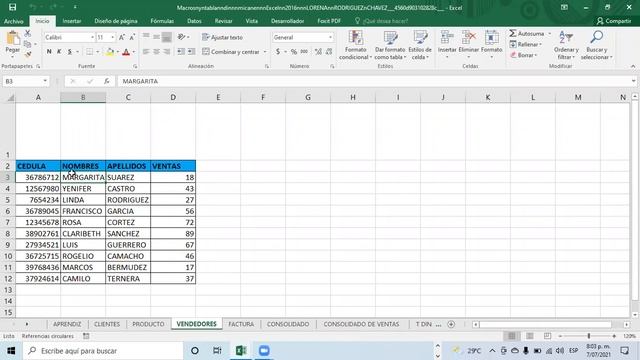Select cell containing FRANCISCO
Image resolution: width=640 pixels, height=360 pixels.
[83, 211]
